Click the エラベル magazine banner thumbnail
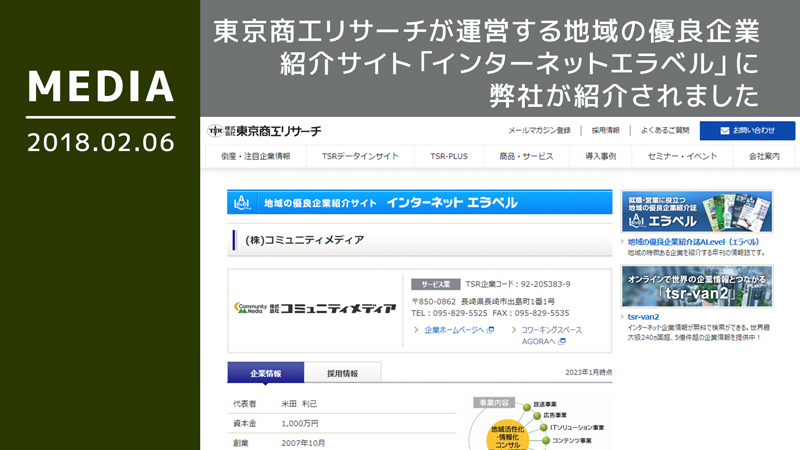This screenshot has width=800, height=450. tap(696, 211)
